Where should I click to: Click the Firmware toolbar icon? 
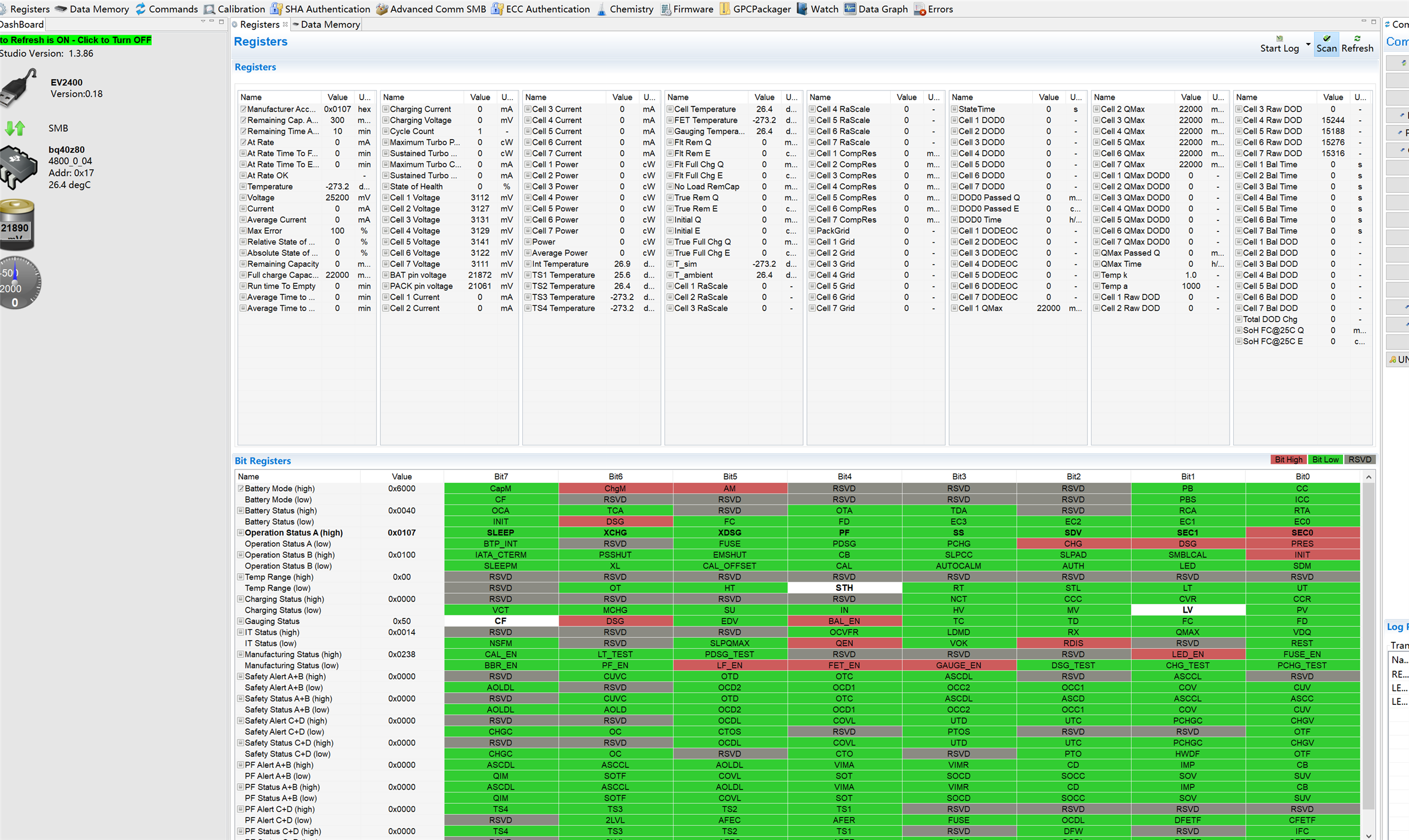(x=666, y=9)
